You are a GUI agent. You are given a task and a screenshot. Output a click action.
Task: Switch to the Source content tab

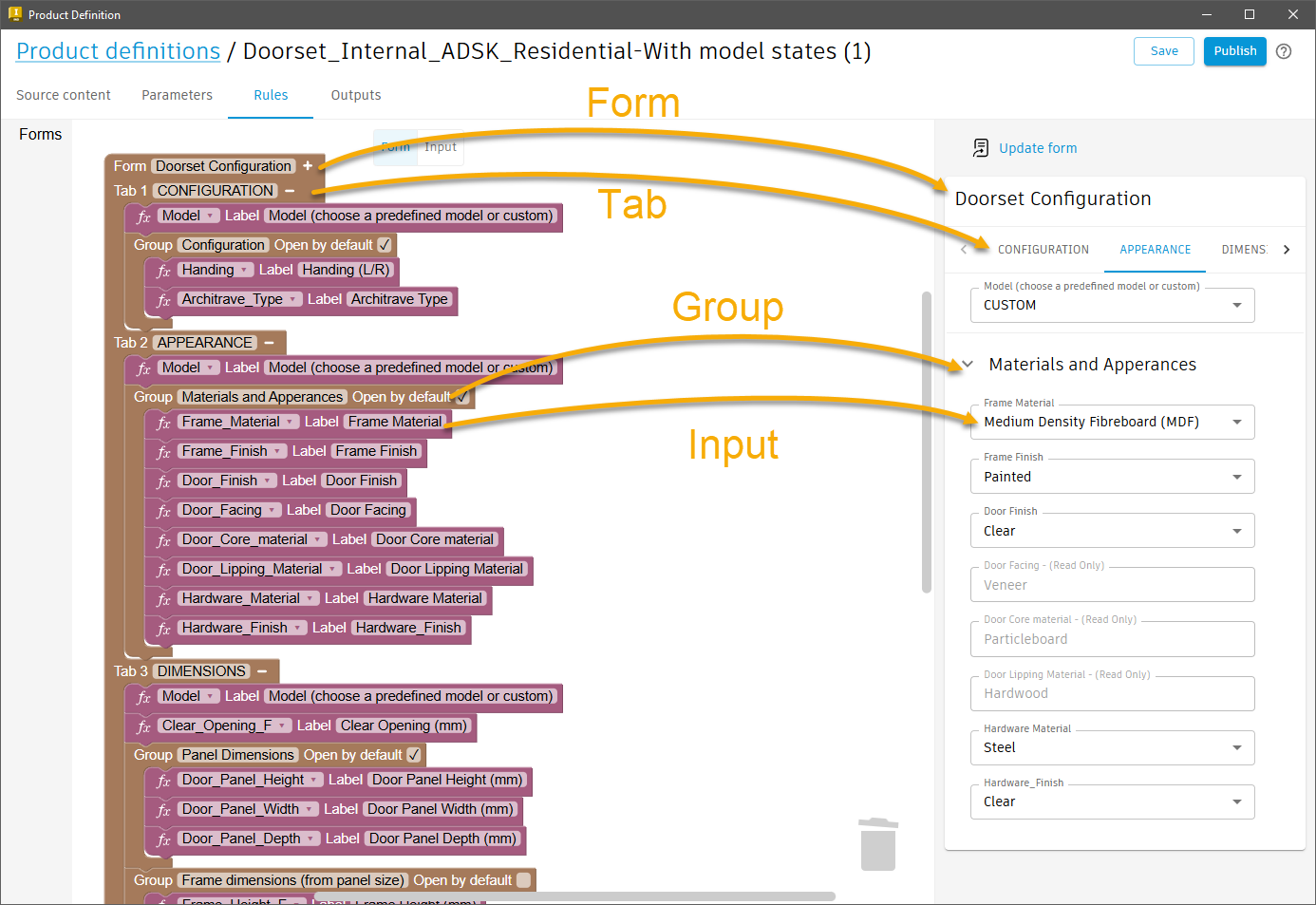pos(64,95)
